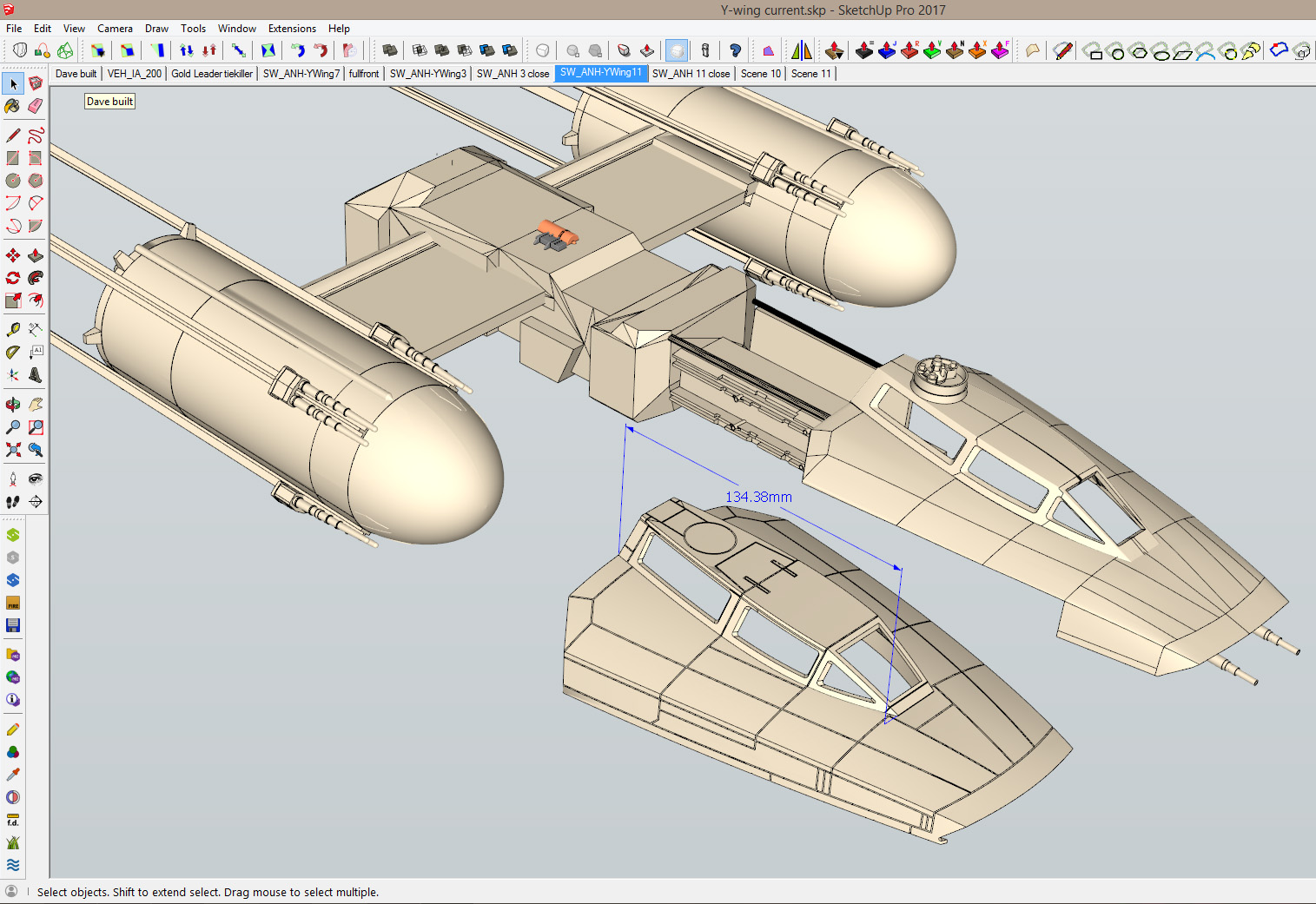This screenshot has height=904, width=1316.
Task: Choose the Look Around eye tool
Action: [x=36, y=479]
